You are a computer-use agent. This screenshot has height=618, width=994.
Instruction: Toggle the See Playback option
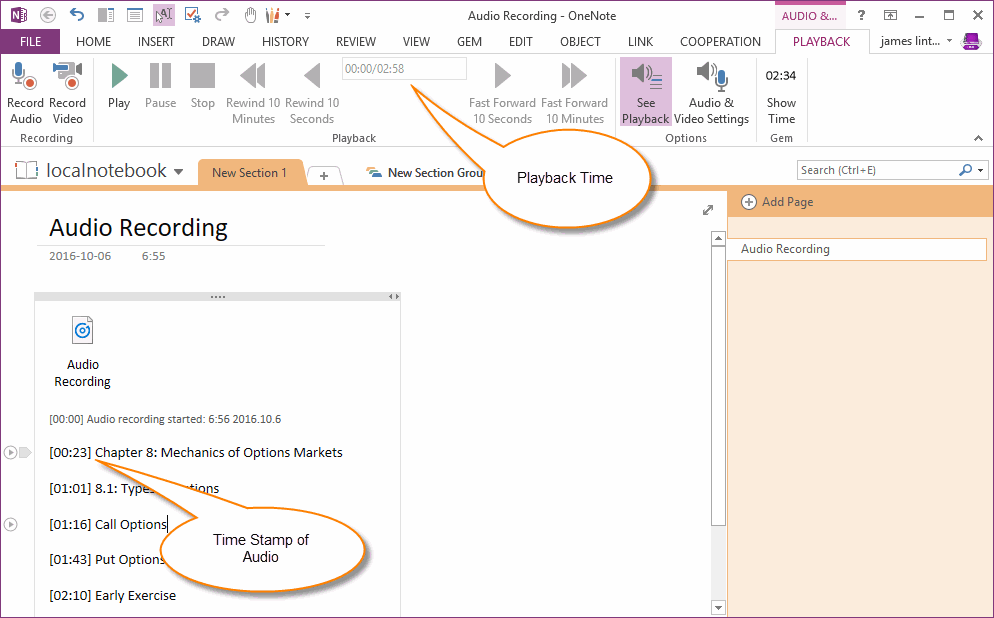tap(645, 93)
